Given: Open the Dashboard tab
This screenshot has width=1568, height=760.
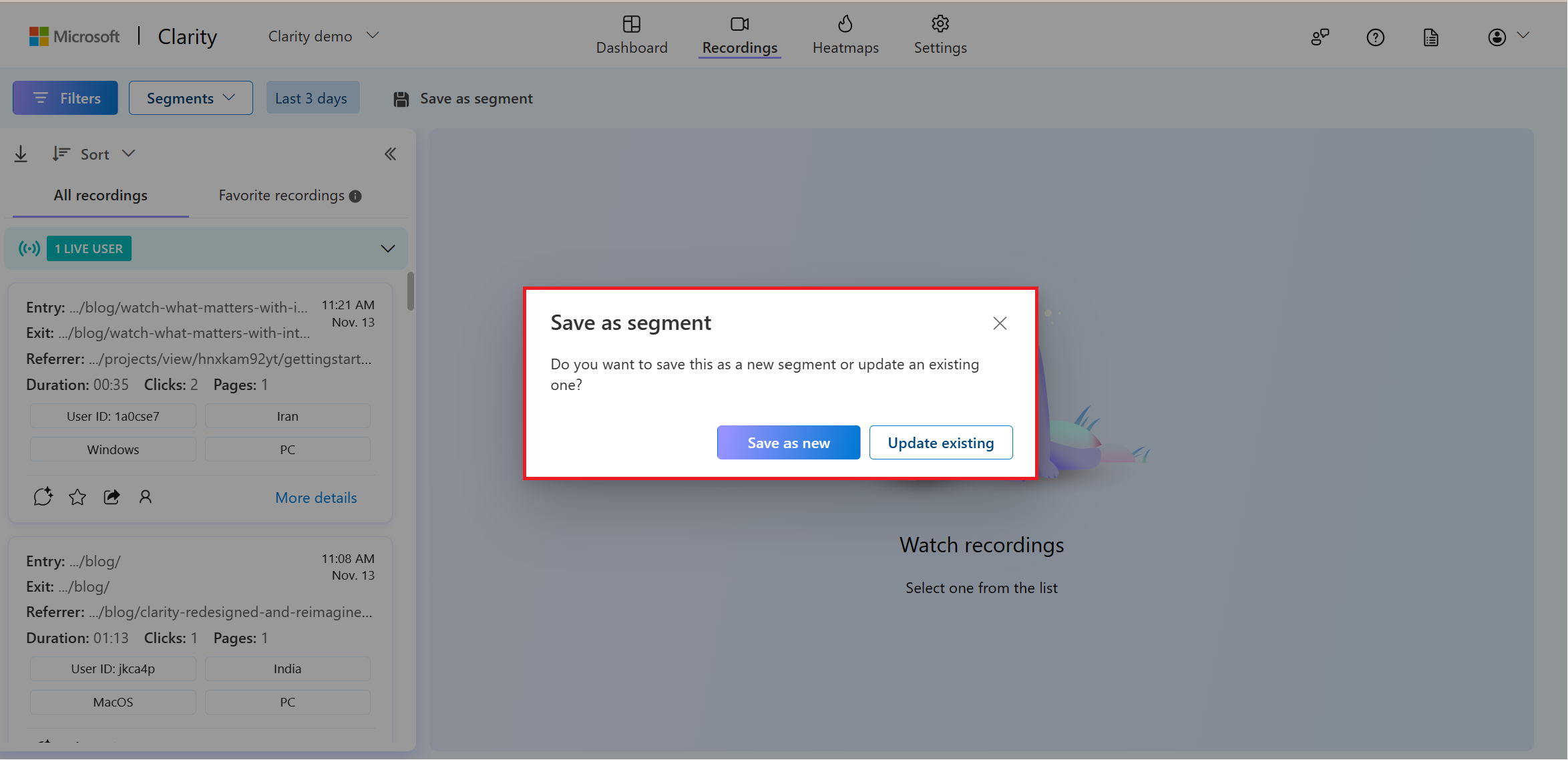Looking at the screenshot, I should click(x=632, y=35).
